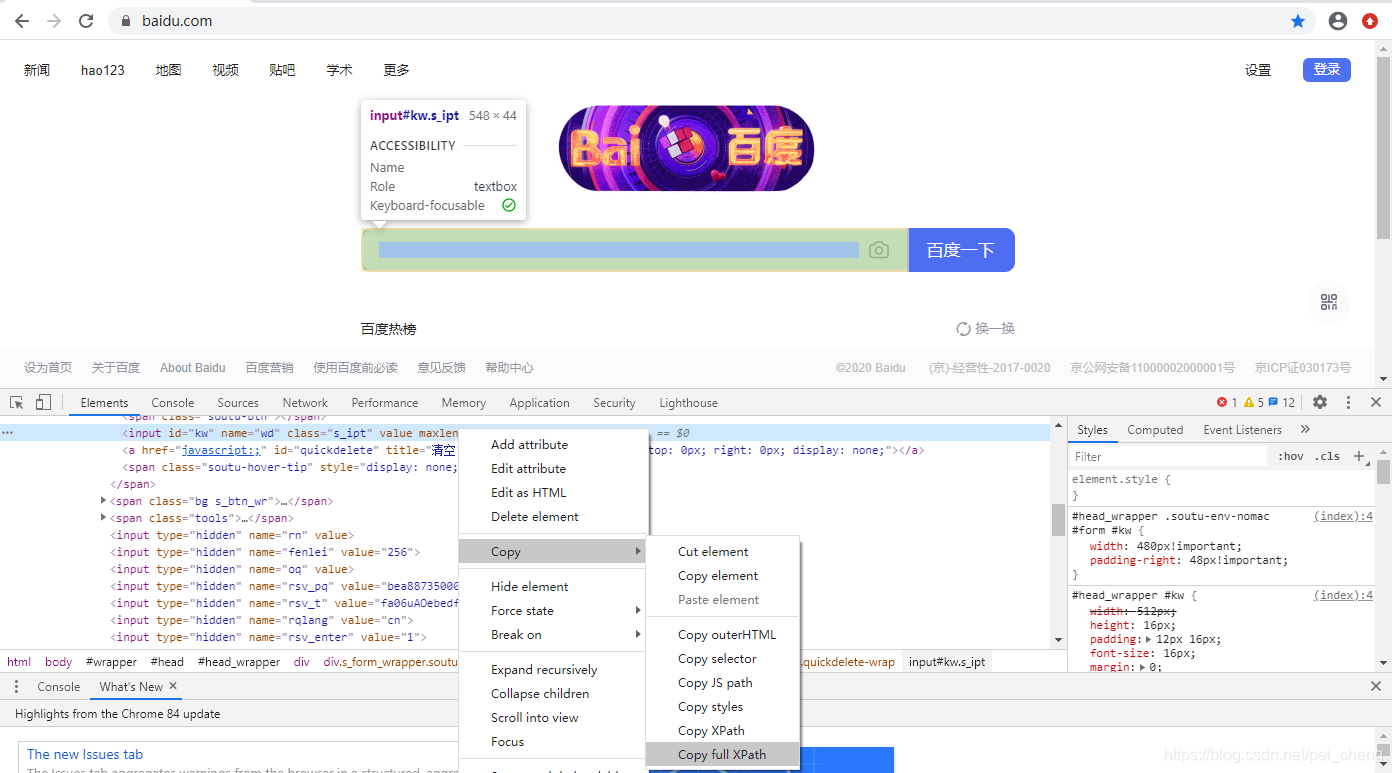
Task: Click the bookmark star in address bar
Action: point(1298,21)
